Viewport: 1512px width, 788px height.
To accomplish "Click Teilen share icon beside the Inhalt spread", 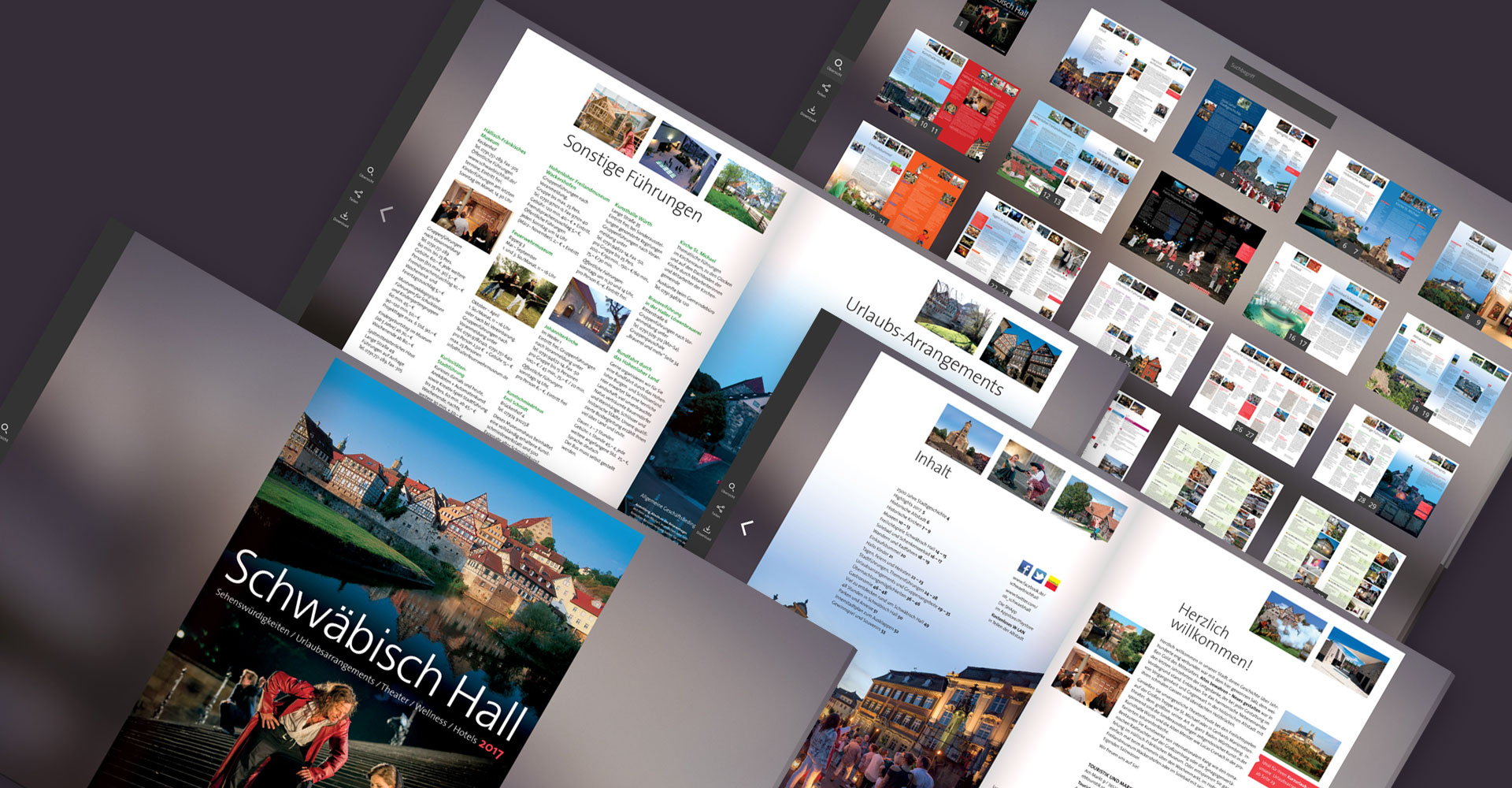I will pyautogui.click(x=719, y=509).
